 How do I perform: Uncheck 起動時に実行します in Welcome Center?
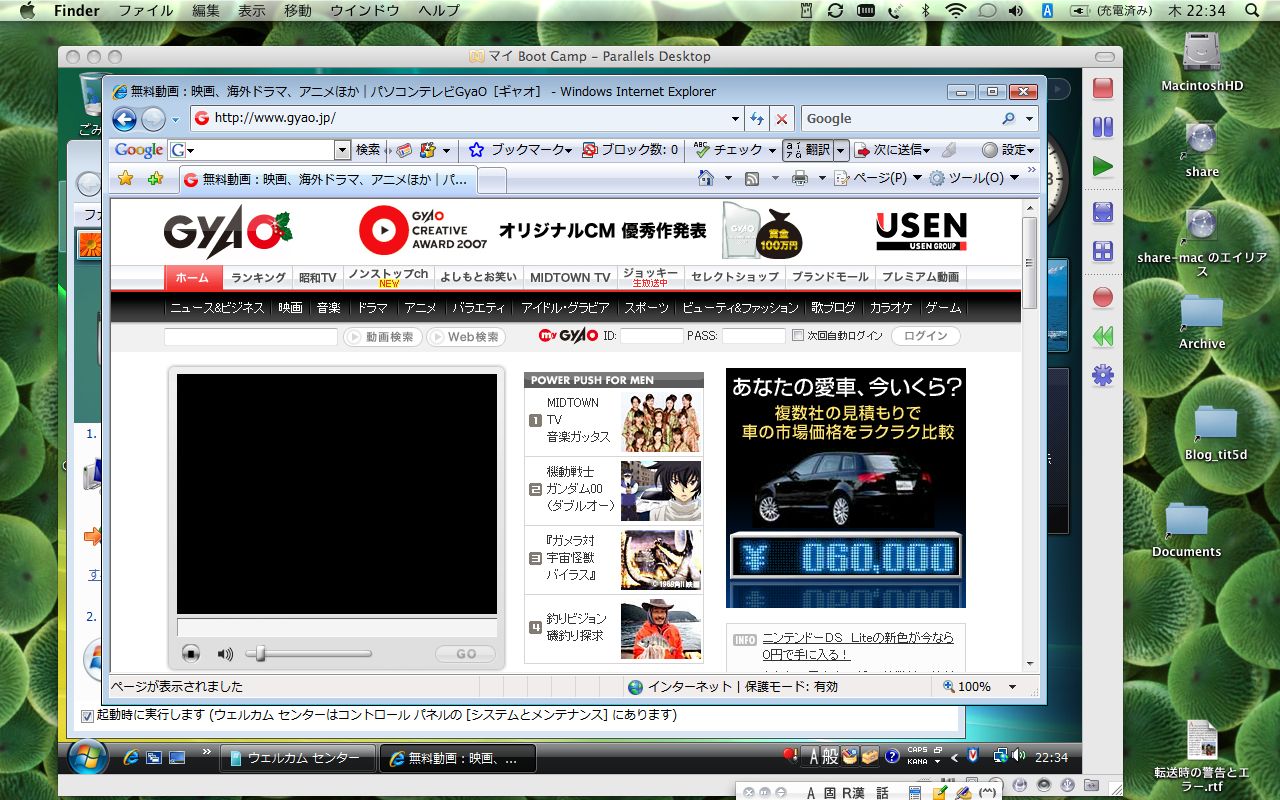click(x=87, y=716)
